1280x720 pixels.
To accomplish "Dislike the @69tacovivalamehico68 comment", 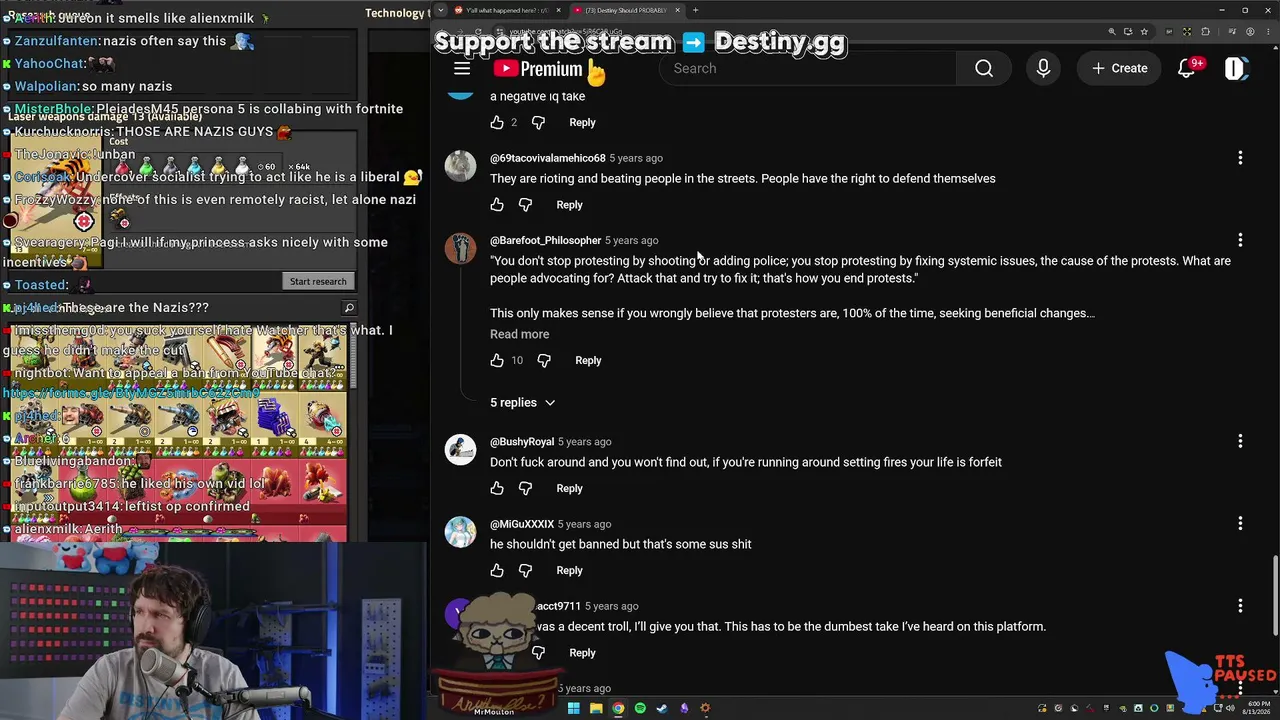I will 525,204.
